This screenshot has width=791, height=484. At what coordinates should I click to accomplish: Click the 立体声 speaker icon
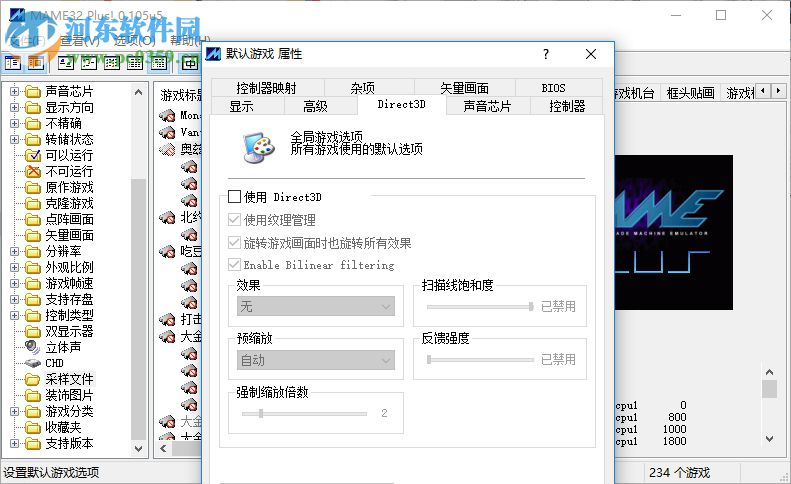click(32, 347)
